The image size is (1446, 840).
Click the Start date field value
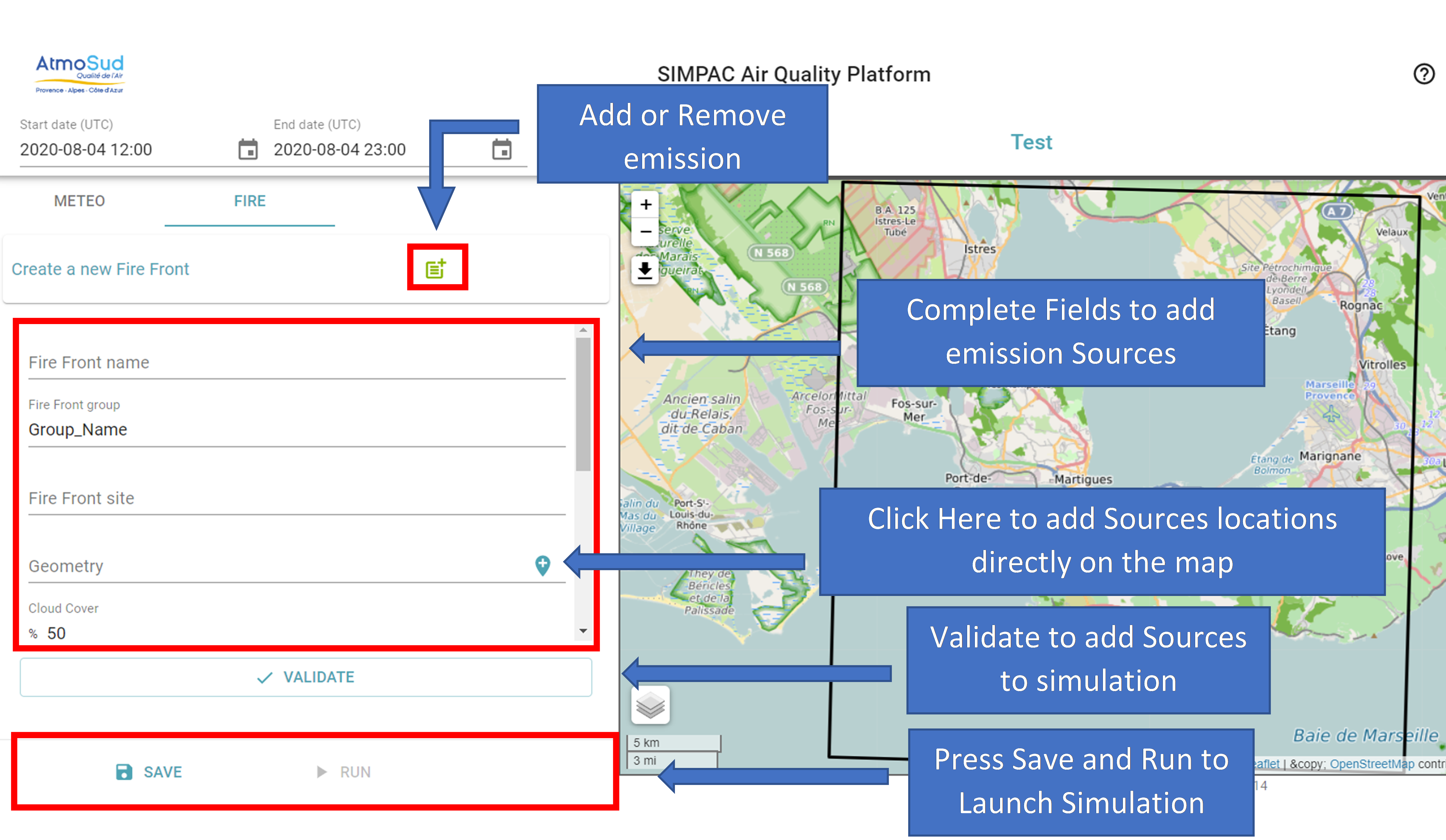pos(86,150)
